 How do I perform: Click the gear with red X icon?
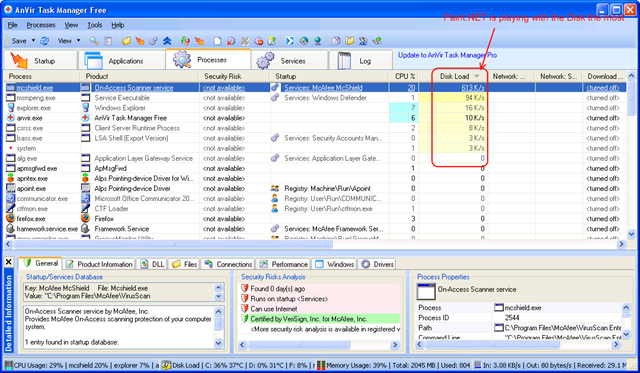(231, 41)
